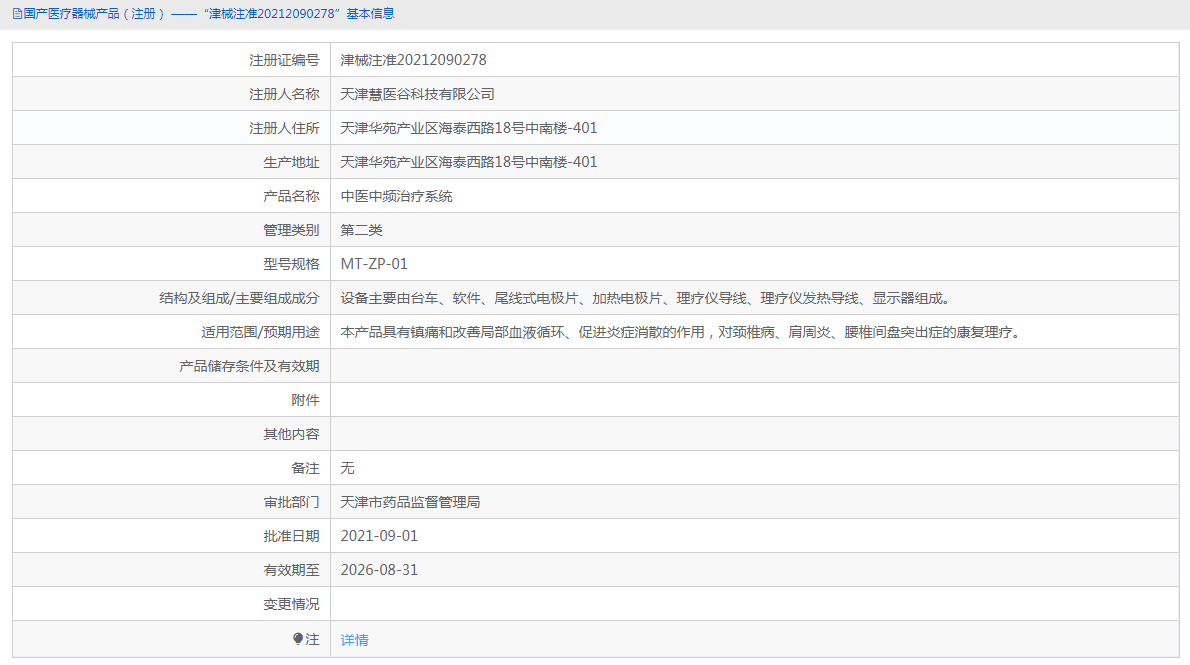This screenshot has height=665, width=1190.
Task: Select the registration number 津械注准20212090278 in the title
Action: 271,15
